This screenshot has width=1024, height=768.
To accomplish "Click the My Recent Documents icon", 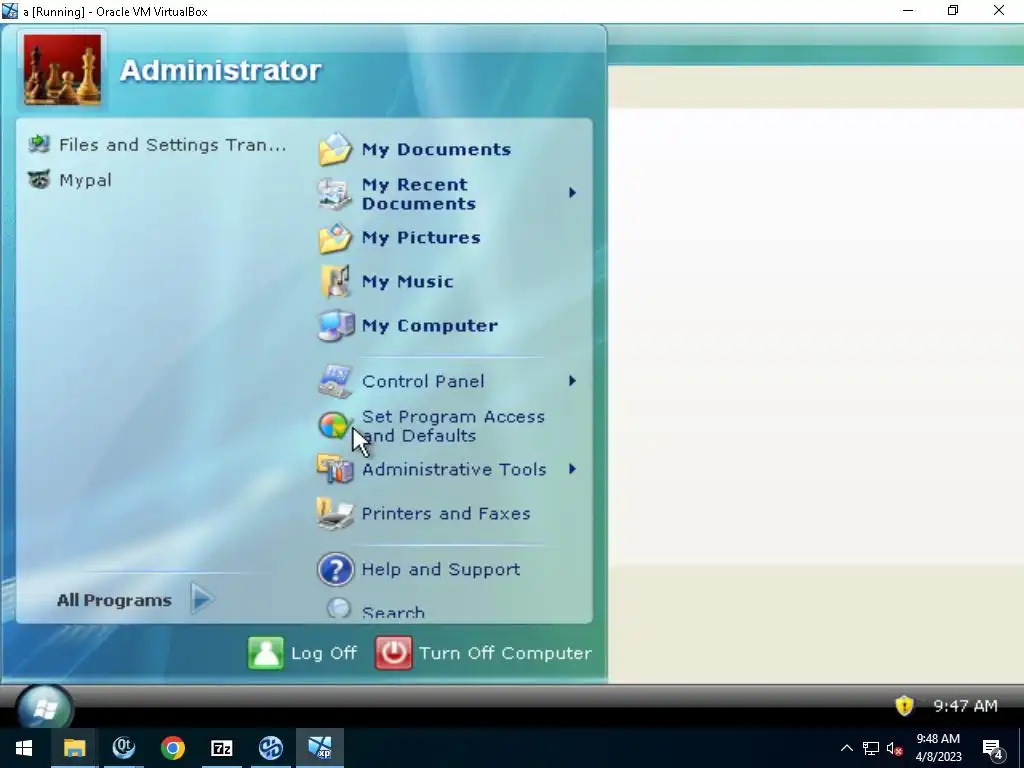I will (335, 193).
